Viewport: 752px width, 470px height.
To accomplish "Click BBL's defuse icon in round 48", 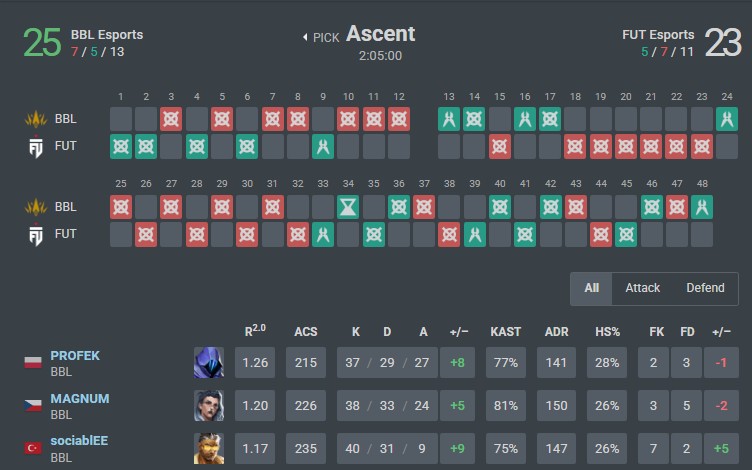I will [x=701, y=207].
